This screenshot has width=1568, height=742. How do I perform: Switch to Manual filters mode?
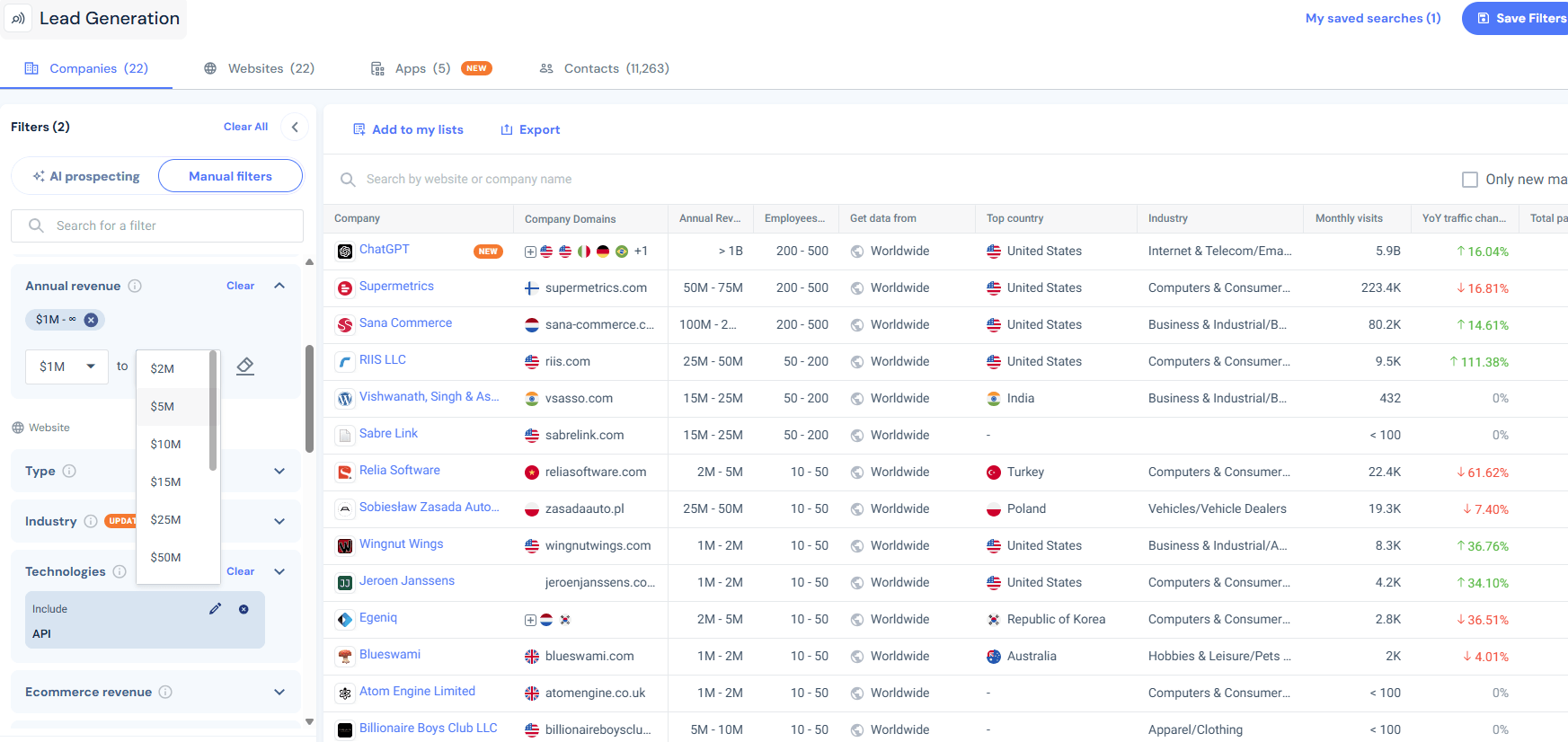pos(230,176)
